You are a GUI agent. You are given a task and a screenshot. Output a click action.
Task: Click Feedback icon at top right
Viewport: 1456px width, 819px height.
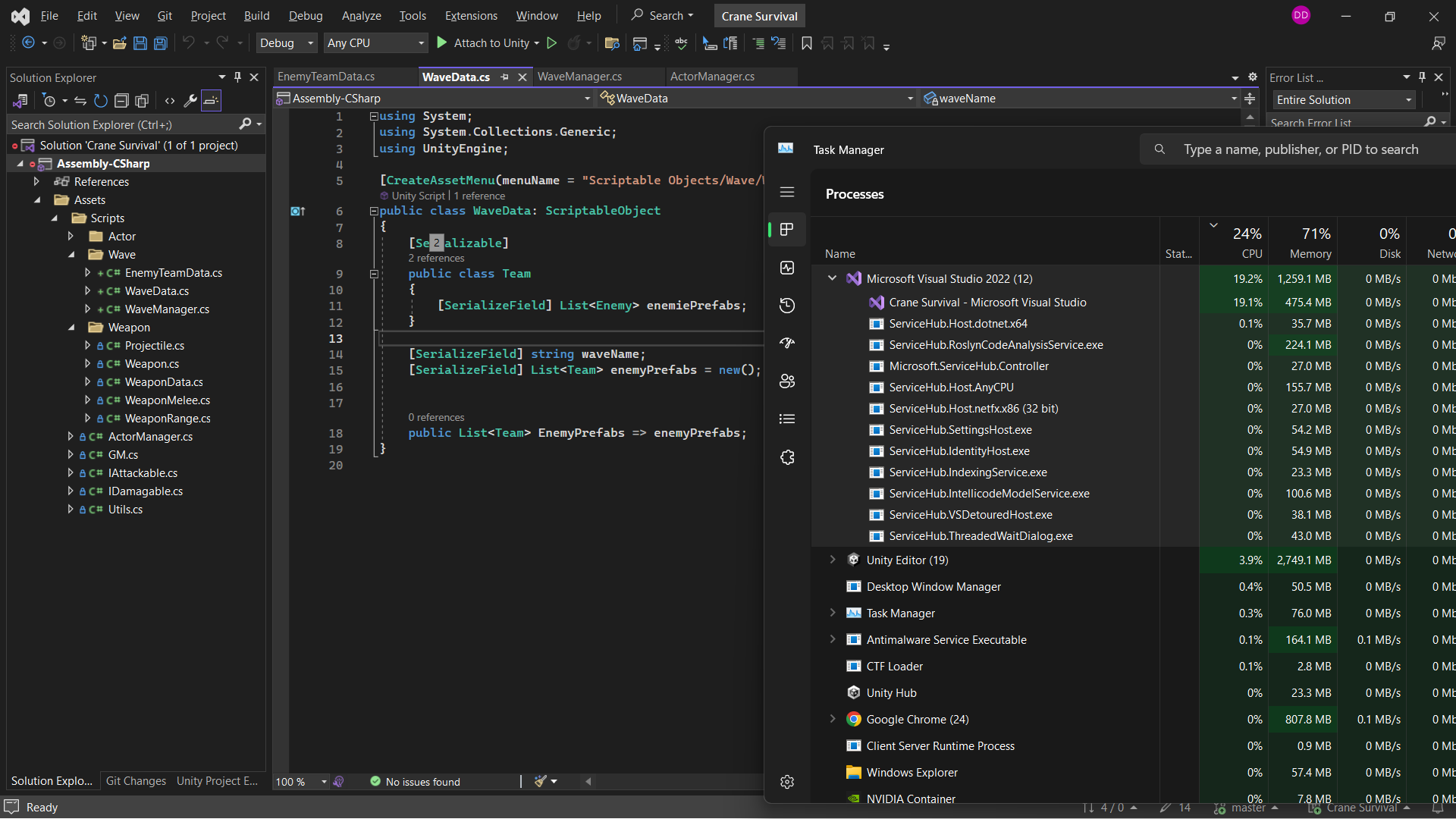(1438, 43)
